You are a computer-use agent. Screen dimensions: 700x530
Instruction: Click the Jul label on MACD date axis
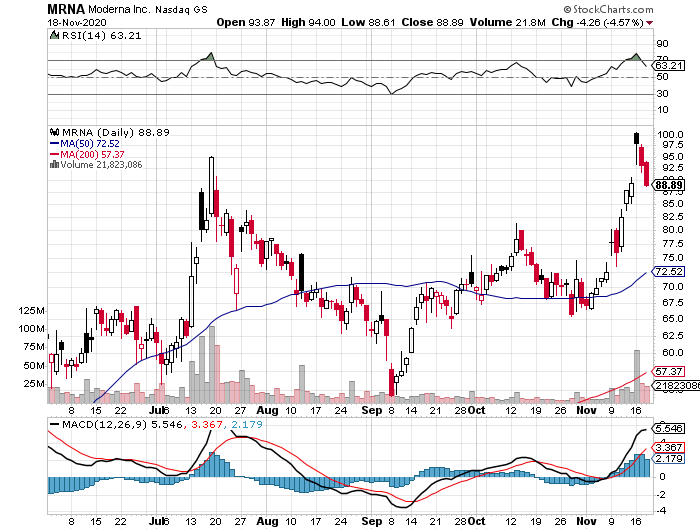[x=156, y=521]
